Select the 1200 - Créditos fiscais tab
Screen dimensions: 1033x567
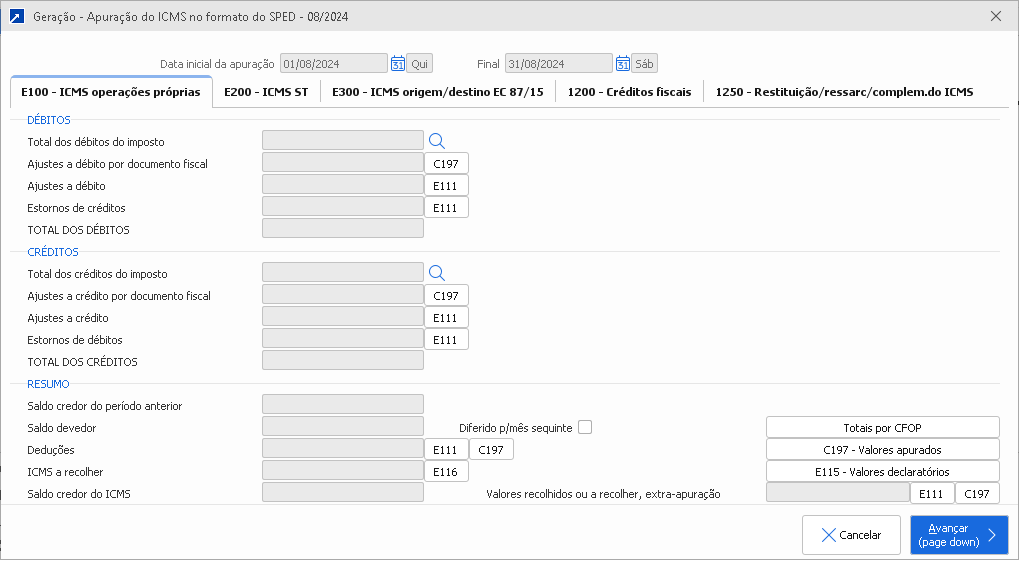[629, 92]
